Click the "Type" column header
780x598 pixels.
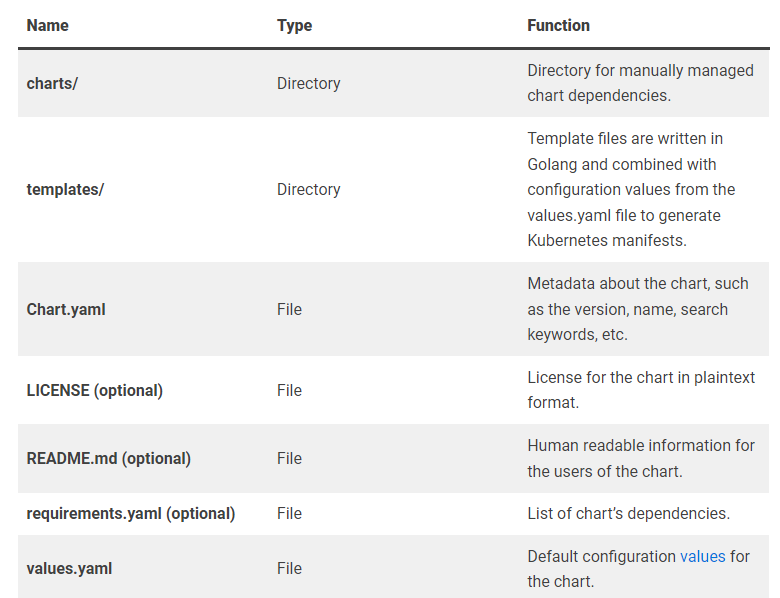click(x=294, y=25)
